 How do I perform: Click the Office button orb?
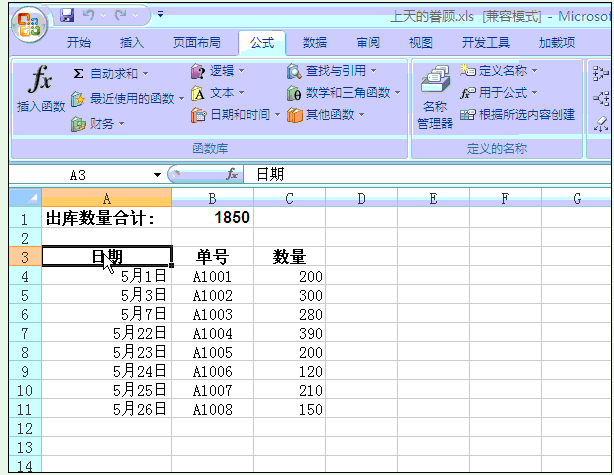pos(29,25)
